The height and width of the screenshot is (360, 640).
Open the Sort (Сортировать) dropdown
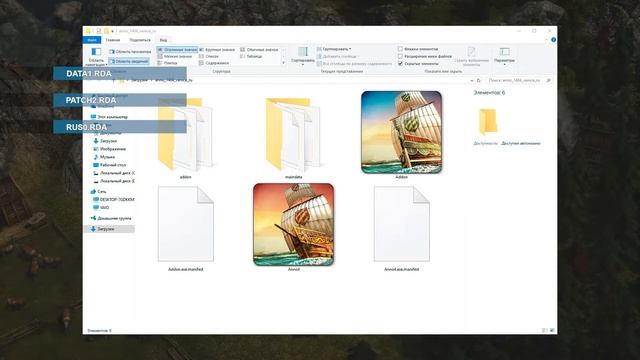coord(303,56)
